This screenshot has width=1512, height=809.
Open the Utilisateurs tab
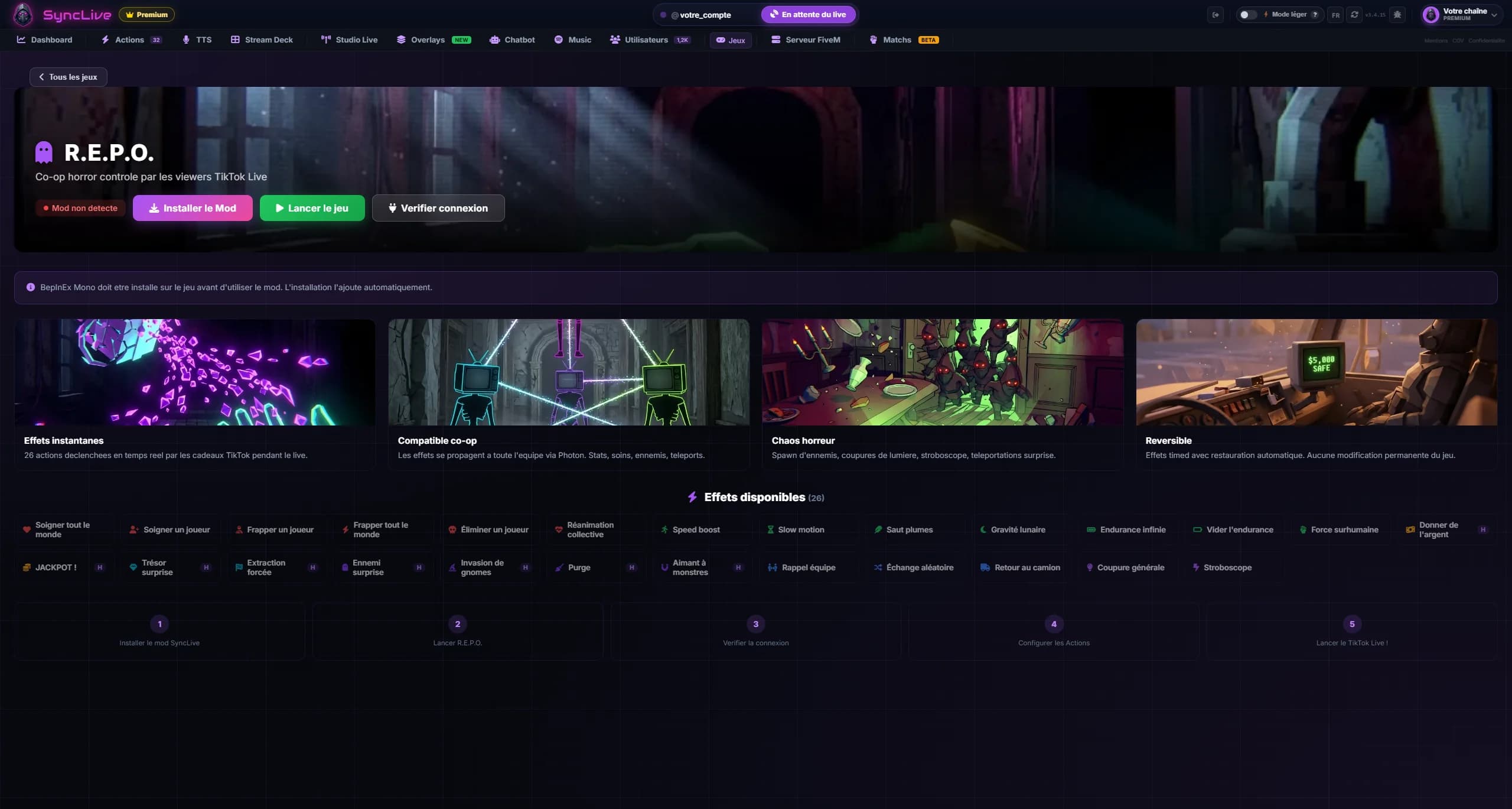[650, 40]
